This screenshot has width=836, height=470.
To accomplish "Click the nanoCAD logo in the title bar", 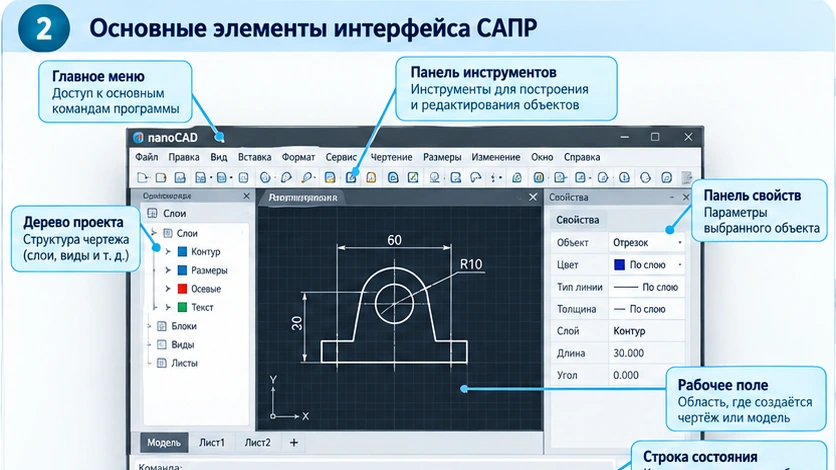I will [139, 137].
